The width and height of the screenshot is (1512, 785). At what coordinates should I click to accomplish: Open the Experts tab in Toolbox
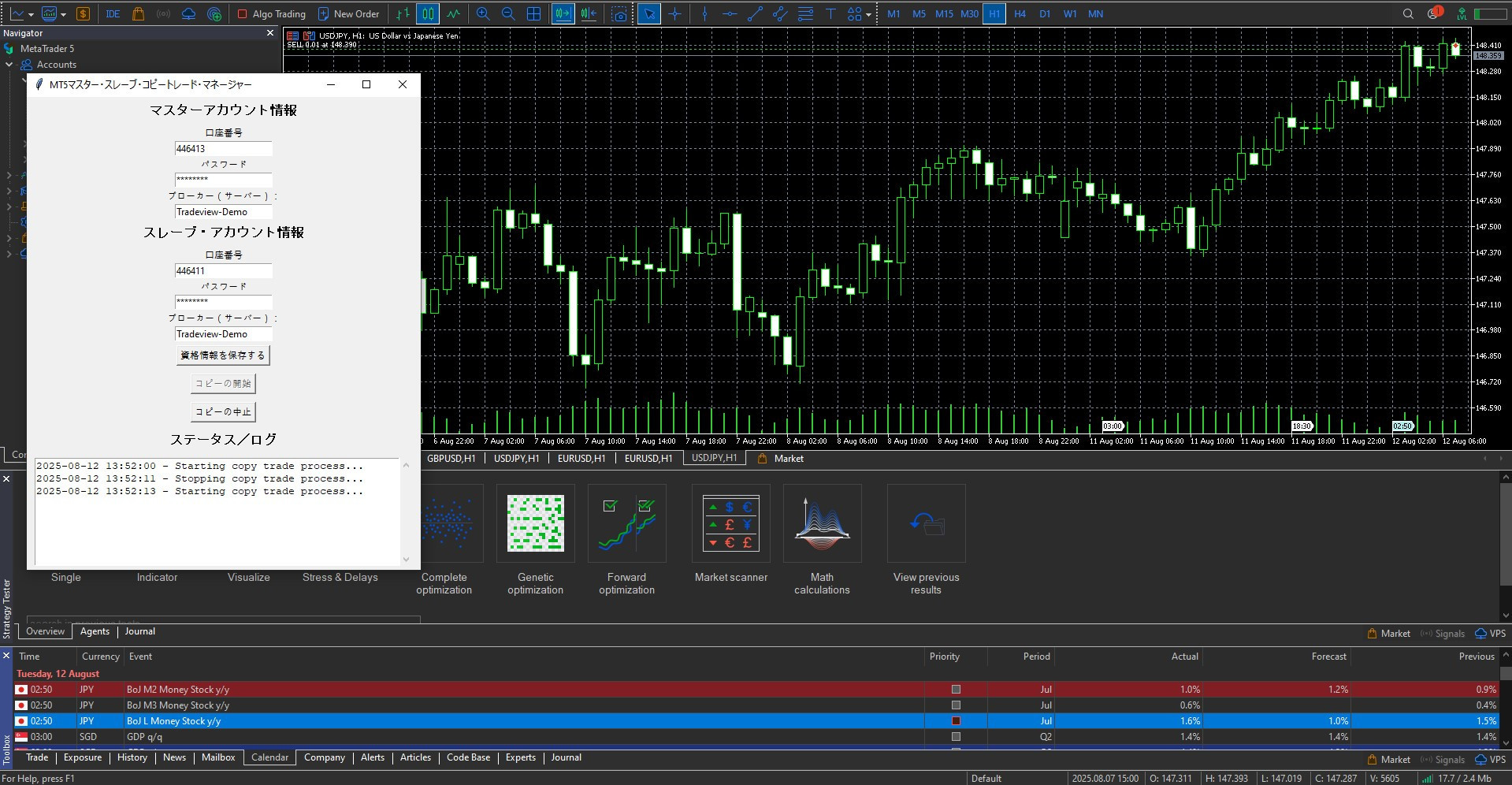click(x=521, y=757)
